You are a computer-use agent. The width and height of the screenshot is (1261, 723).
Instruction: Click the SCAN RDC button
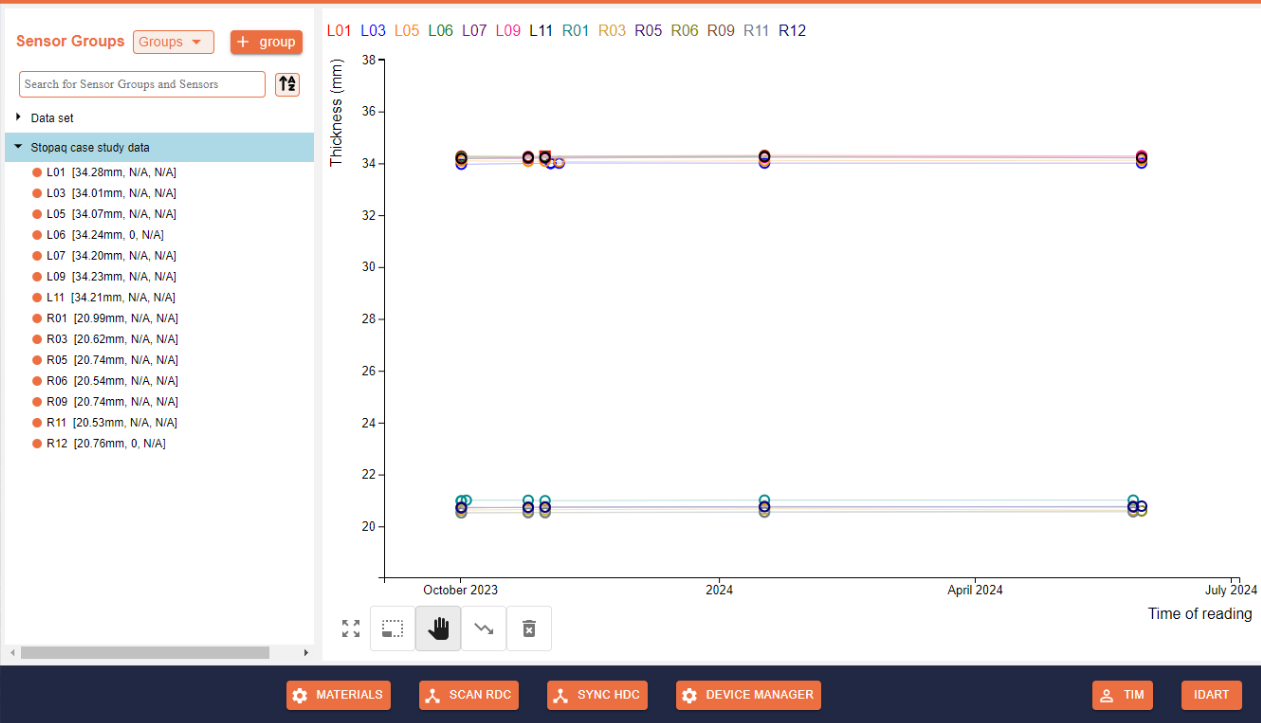tap(468, 695)
